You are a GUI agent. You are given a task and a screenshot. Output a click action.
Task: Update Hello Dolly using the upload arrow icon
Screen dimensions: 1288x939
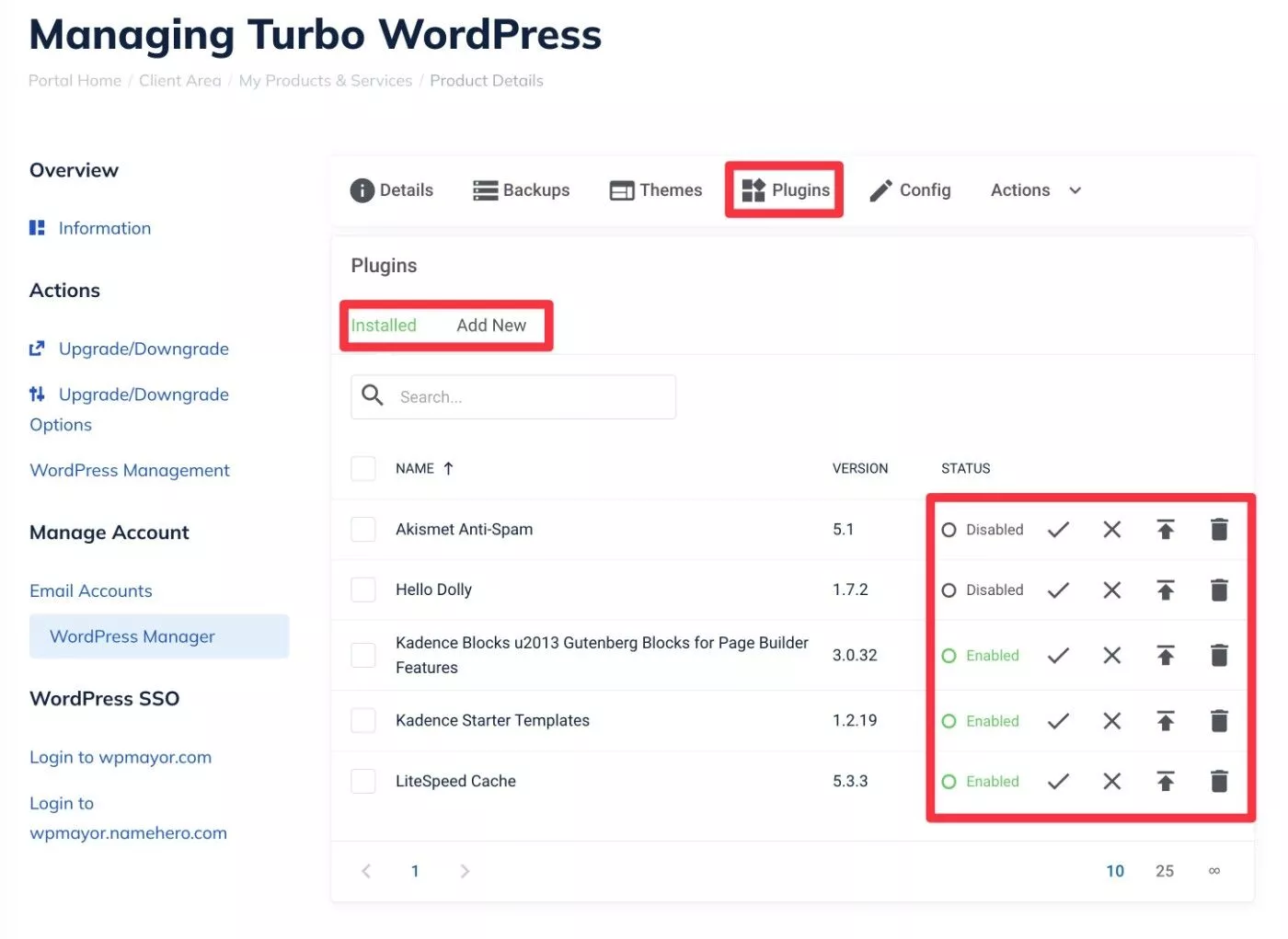pos(1166,590)
